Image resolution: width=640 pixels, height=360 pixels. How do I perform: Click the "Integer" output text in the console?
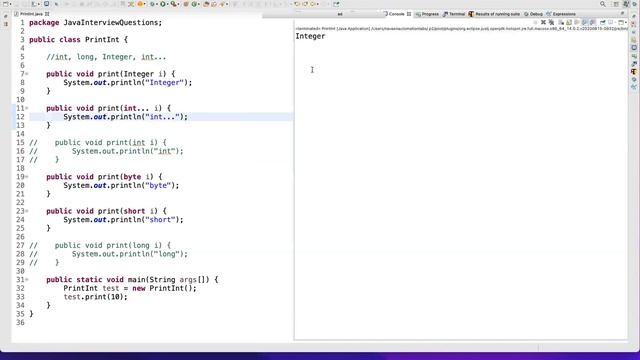tap(310, 36)
